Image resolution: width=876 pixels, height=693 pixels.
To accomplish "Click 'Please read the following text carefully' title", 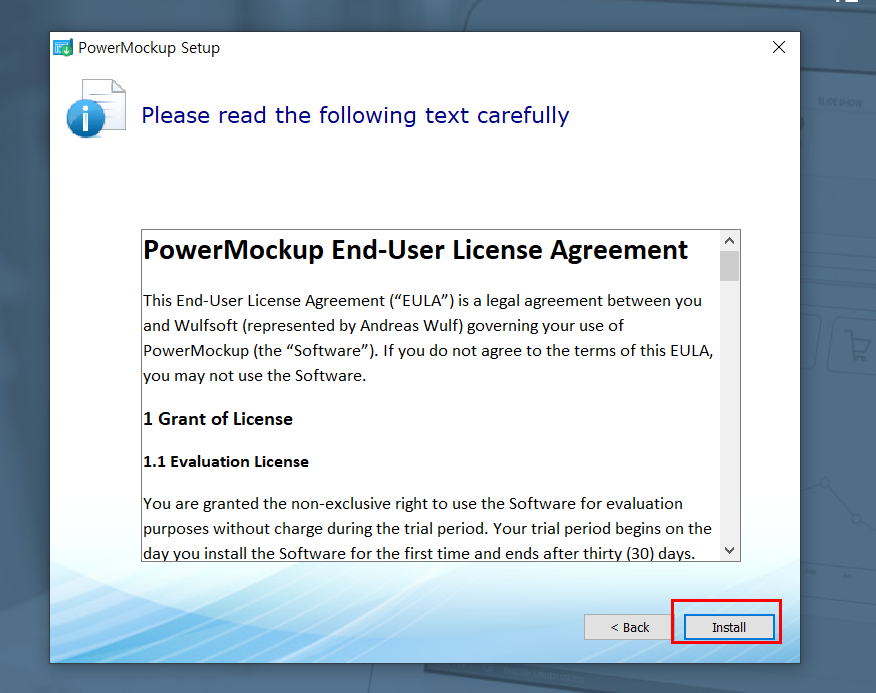I will [x=355, y=116].
